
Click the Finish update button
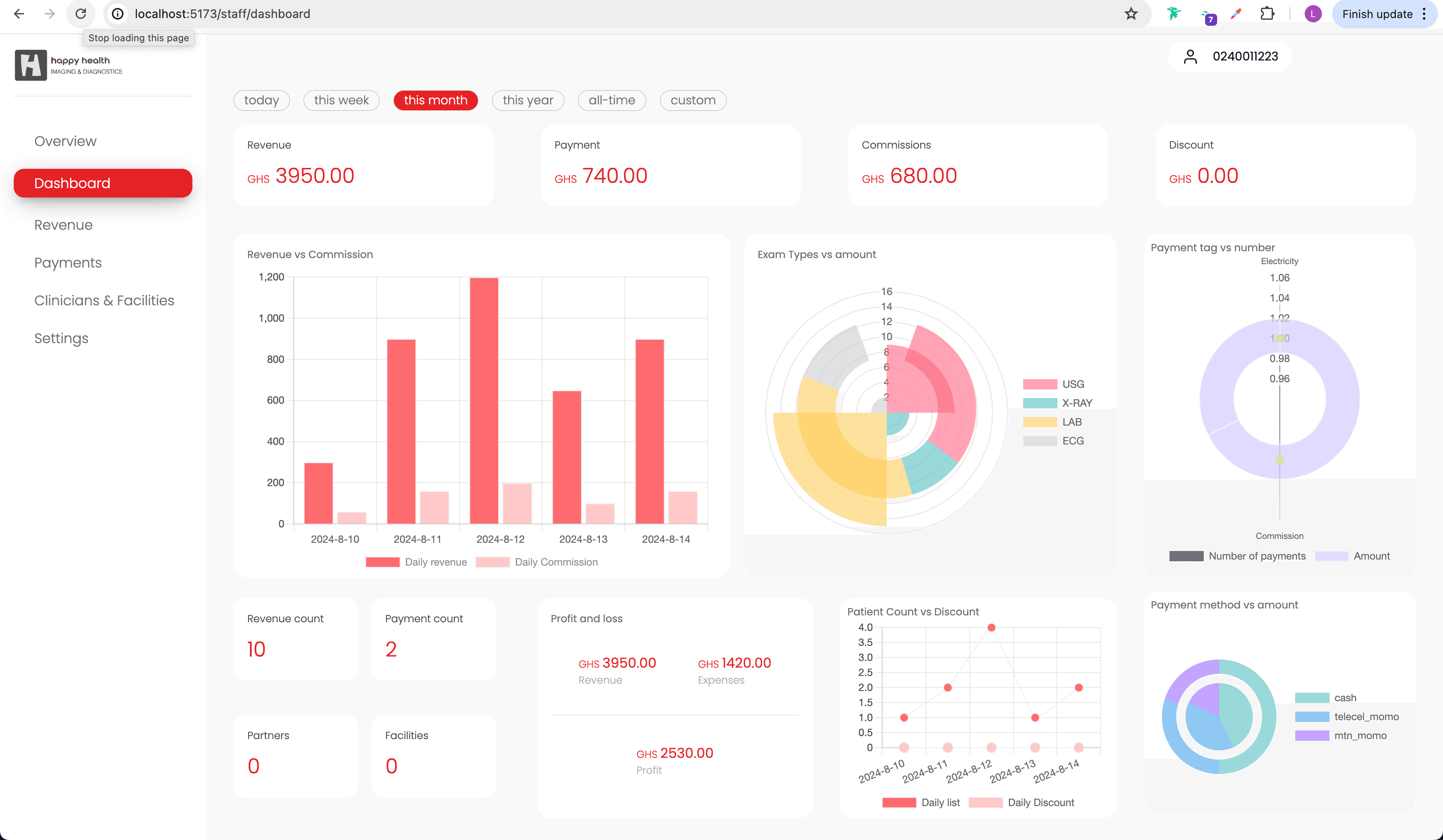(x=1377, y=14)
